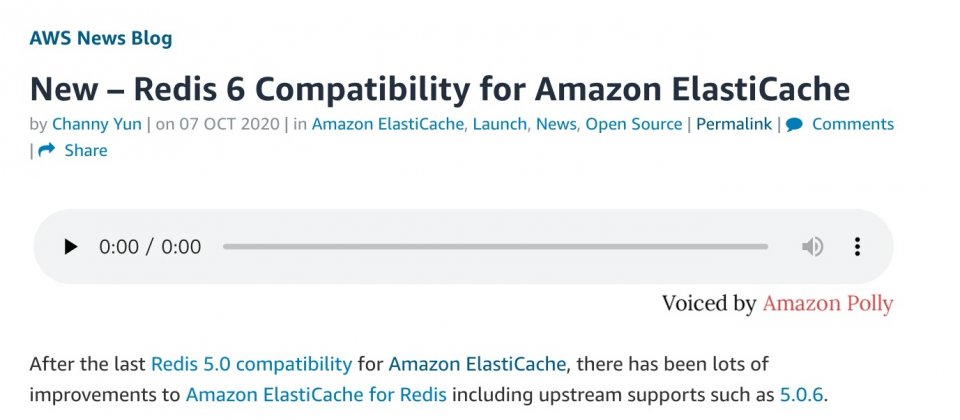Image resolution: width=960 pixels, height=420 pixels.
Task: Seek on the audio progress bar
Action: coord(495,247)
